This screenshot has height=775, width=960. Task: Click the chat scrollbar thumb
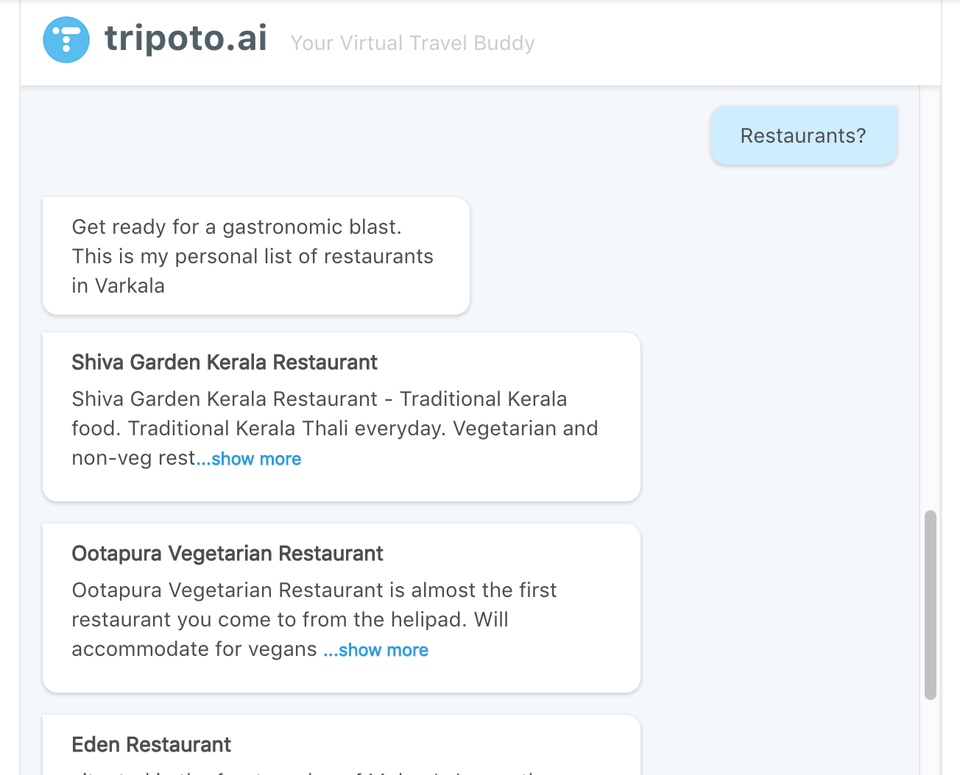coord(930,605)
